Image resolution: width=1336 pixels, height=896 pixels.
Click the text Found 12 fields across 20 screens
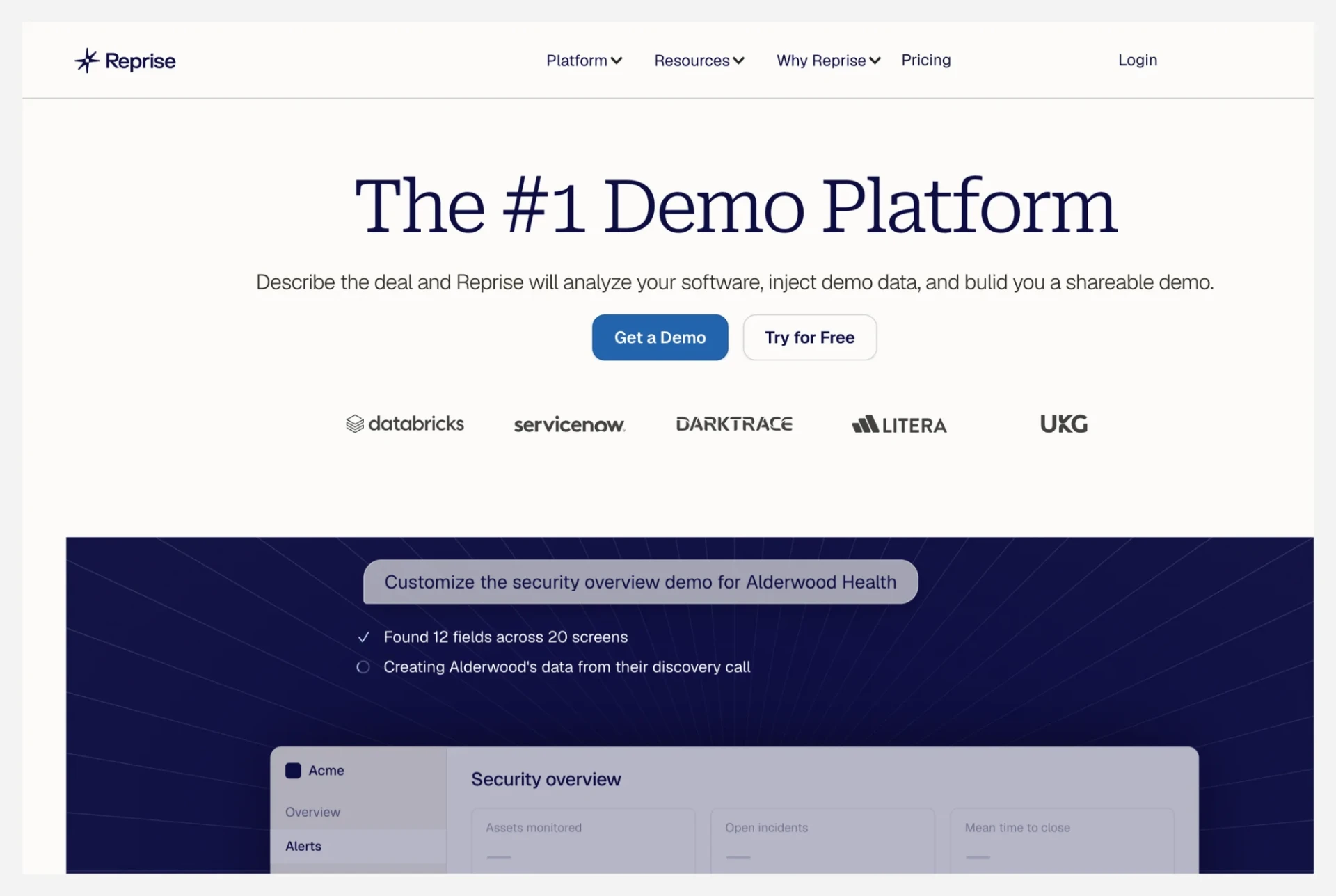point(505,637)
